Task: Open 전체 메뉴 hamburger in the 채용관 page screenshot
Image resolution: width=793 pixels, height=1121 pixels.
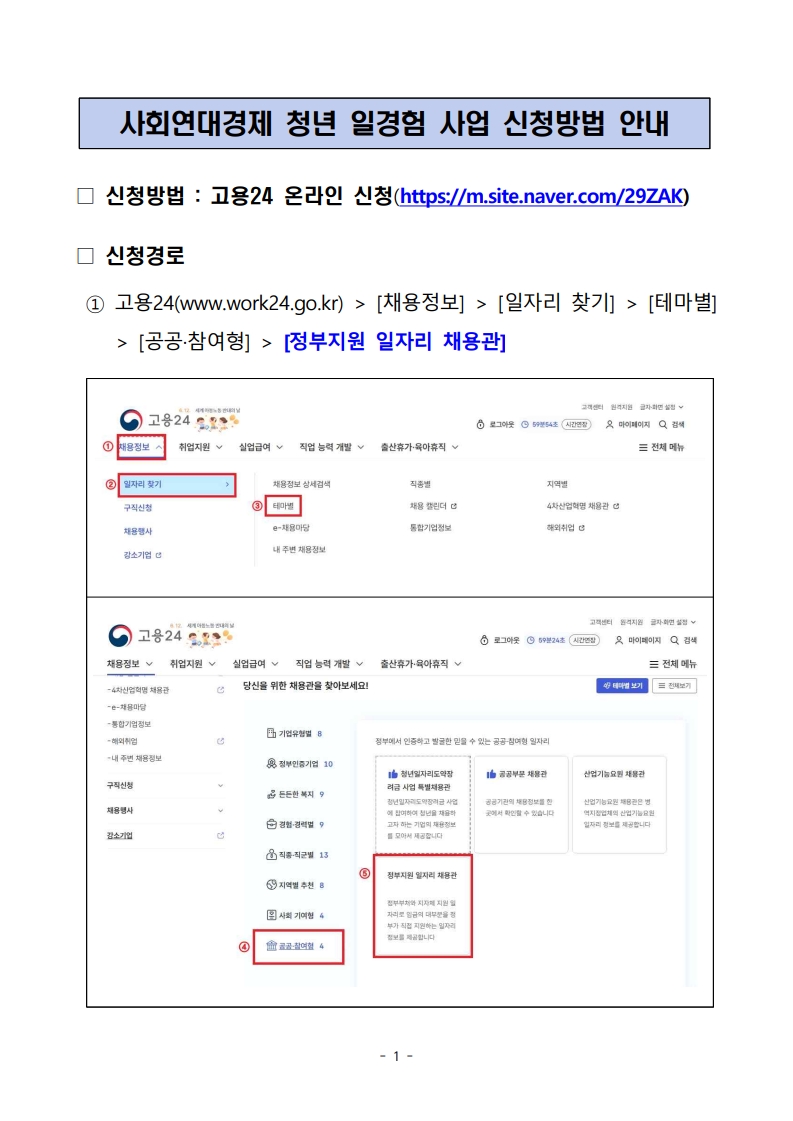Action: click(x=654, y=664)
